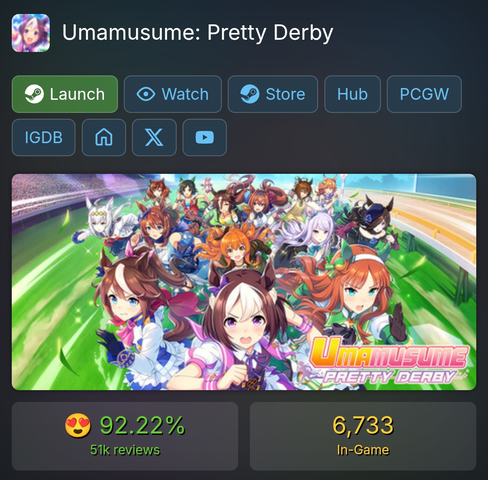488x480 pixels.
Task: Open the Steam Store page link
Action: 273,94
